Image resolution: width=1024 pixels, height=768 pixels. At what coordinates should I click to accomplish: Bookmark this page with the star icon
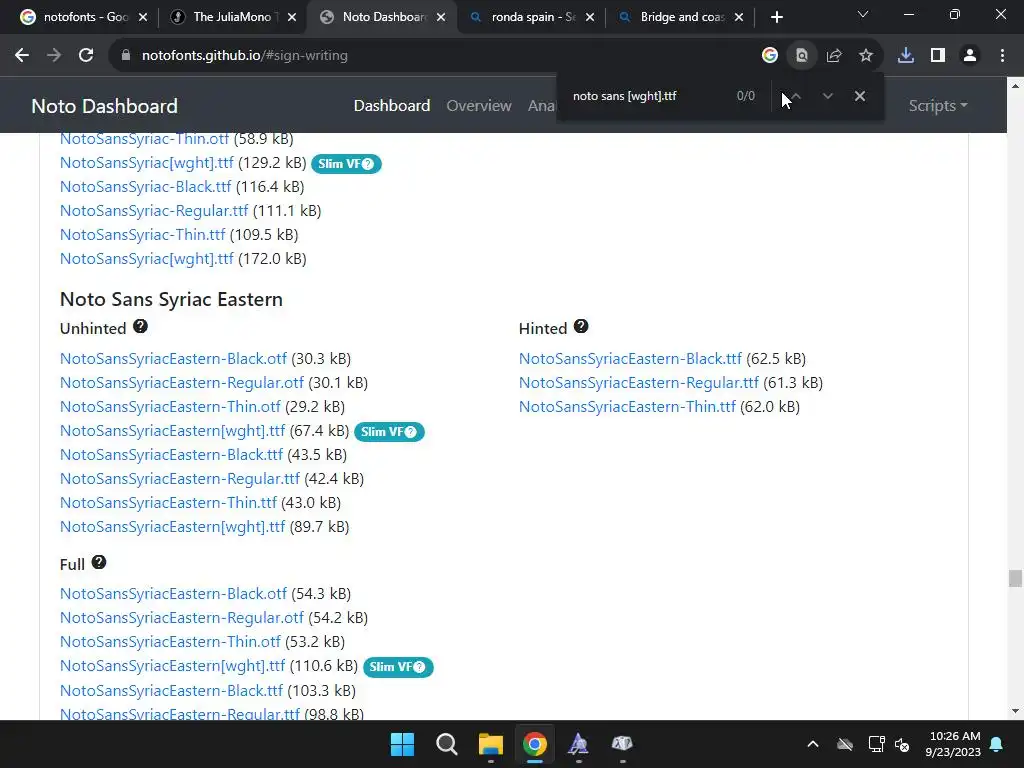pyautogui.click(x=866, y=56)
